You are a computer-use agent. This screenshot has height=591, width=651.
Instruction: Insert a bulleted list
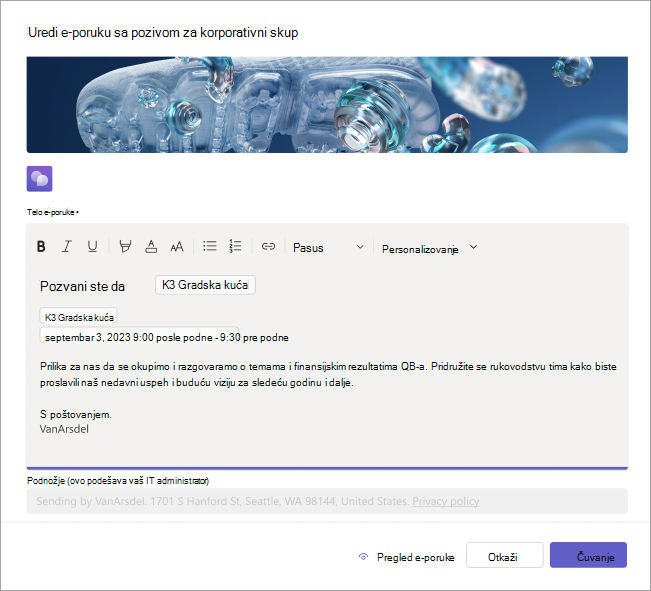point(210,246)
